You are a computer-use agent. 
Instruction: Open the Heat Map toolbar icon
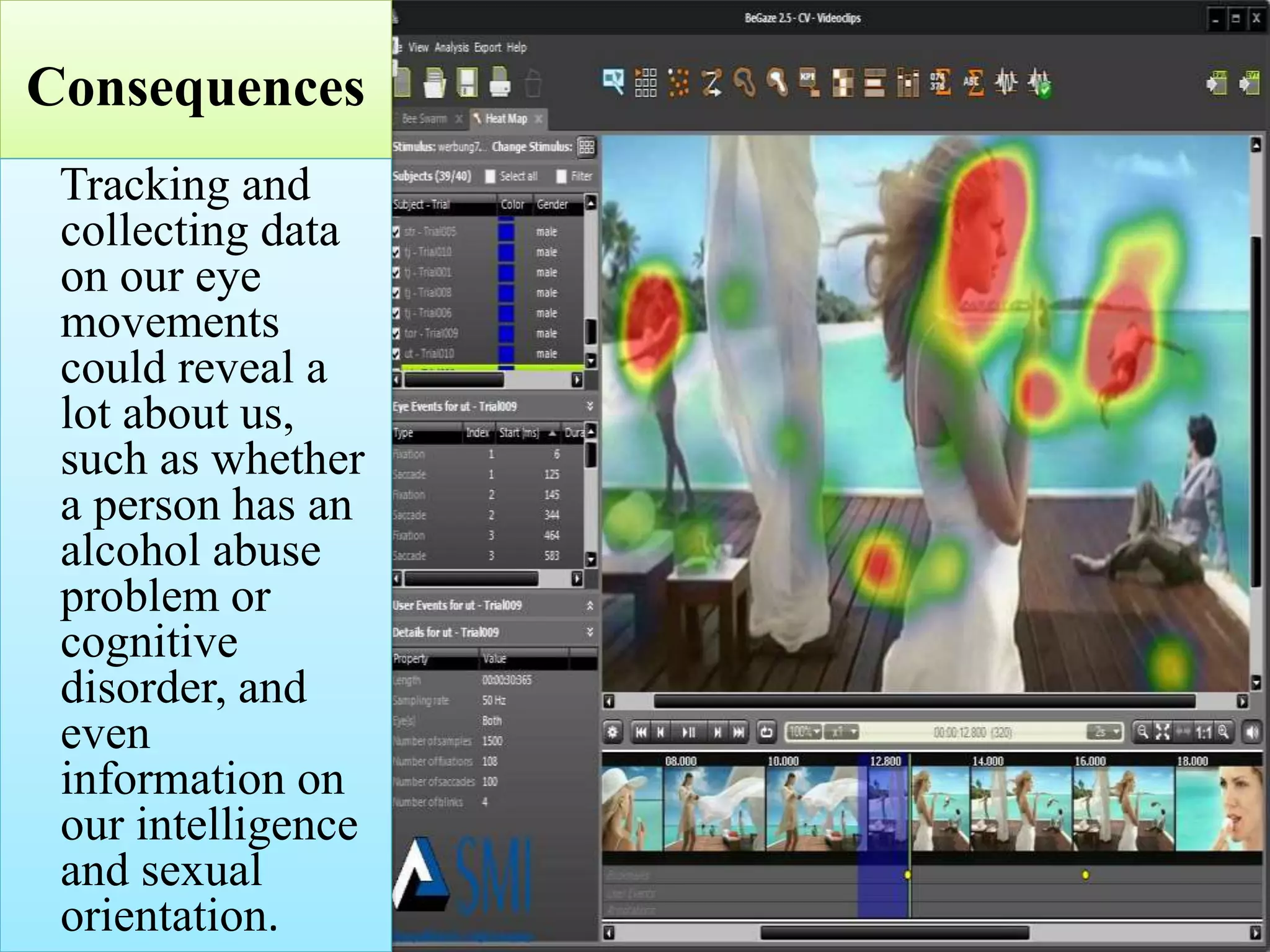777,83
